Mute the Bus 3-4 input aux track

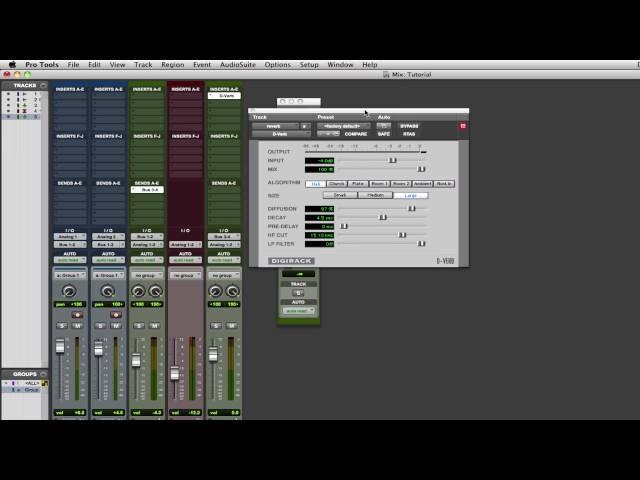(231, 326)
